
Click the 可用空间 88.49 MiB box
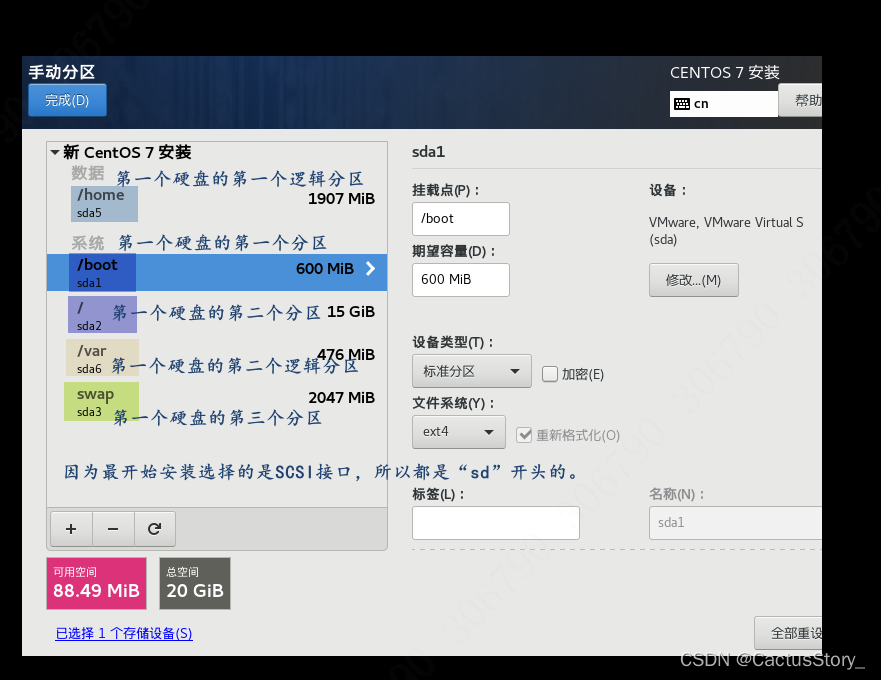click(x=96, y=583)
